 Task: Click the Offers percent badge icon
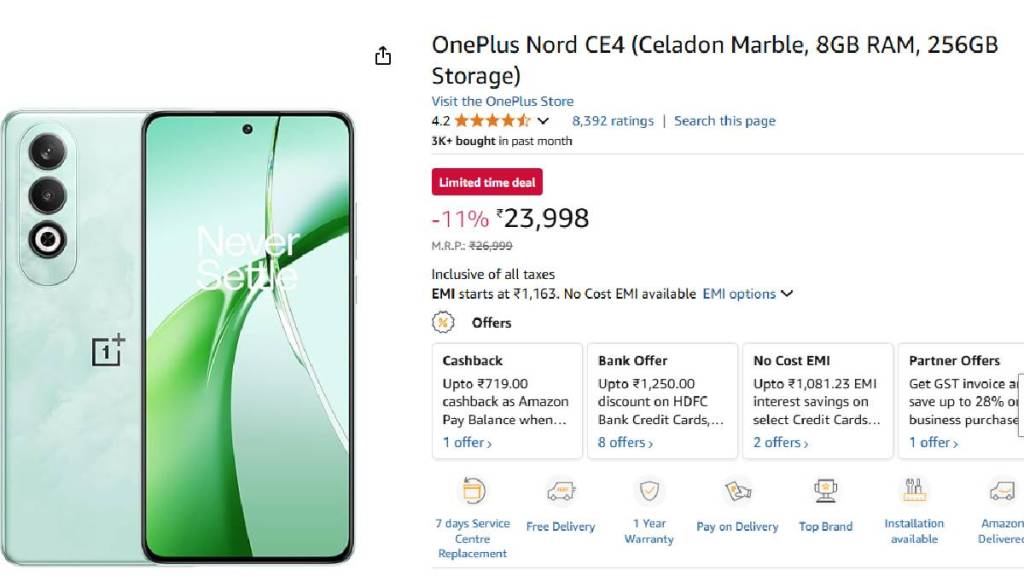click(x=443, y=323)
